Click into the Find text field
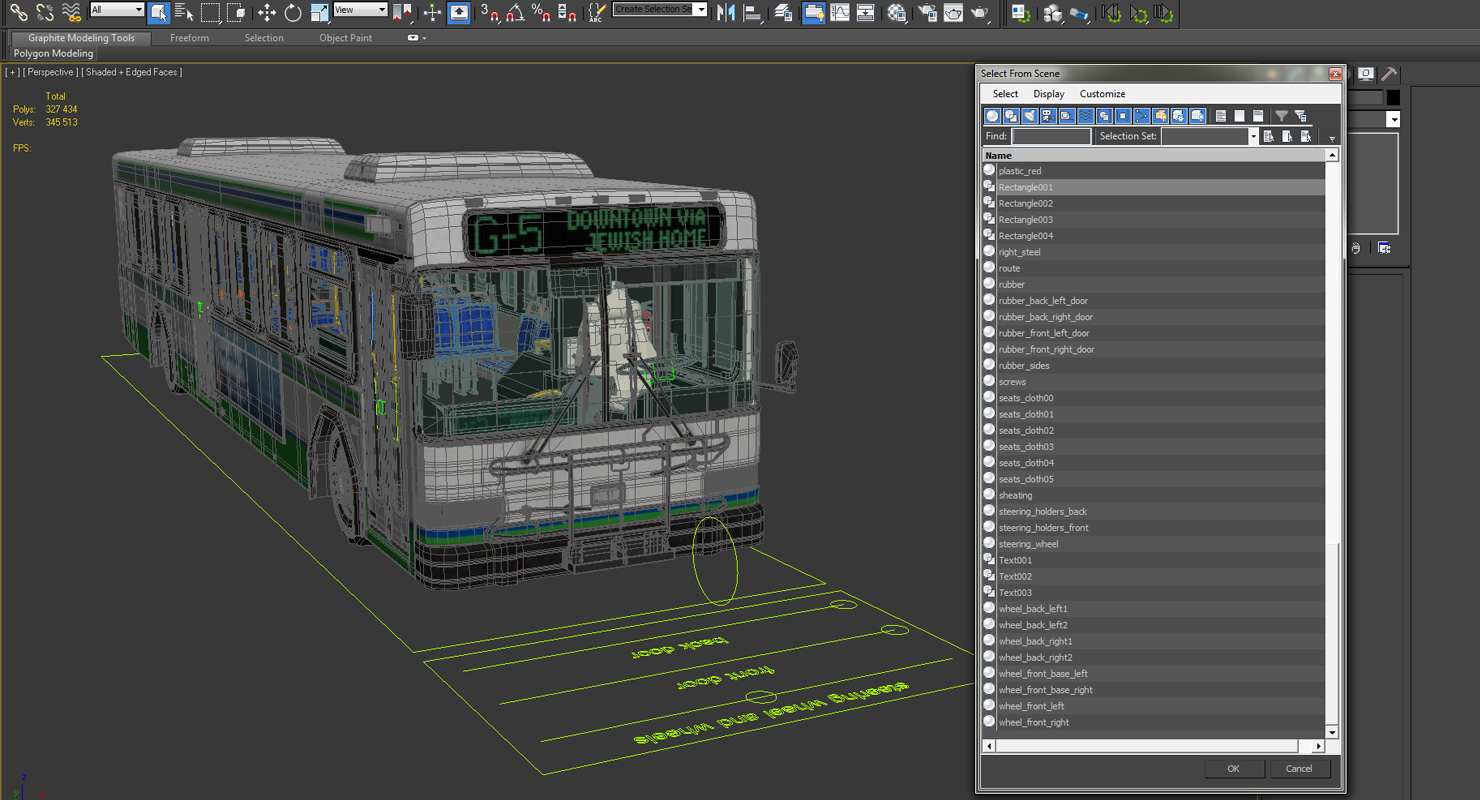Image resolution: width=1480 pixels, height=800 pixels. (x=1050, y=136)
